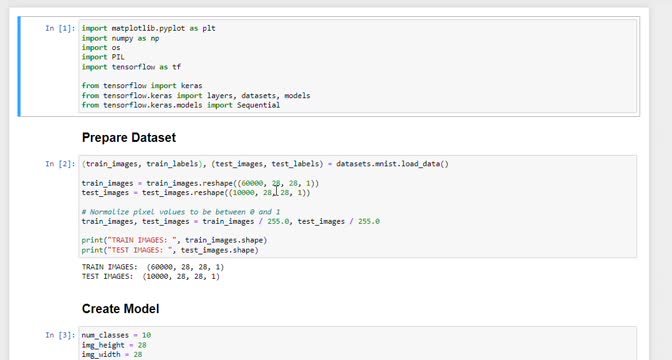Select the In [2] cell prompt

click(x=60, y=164)
